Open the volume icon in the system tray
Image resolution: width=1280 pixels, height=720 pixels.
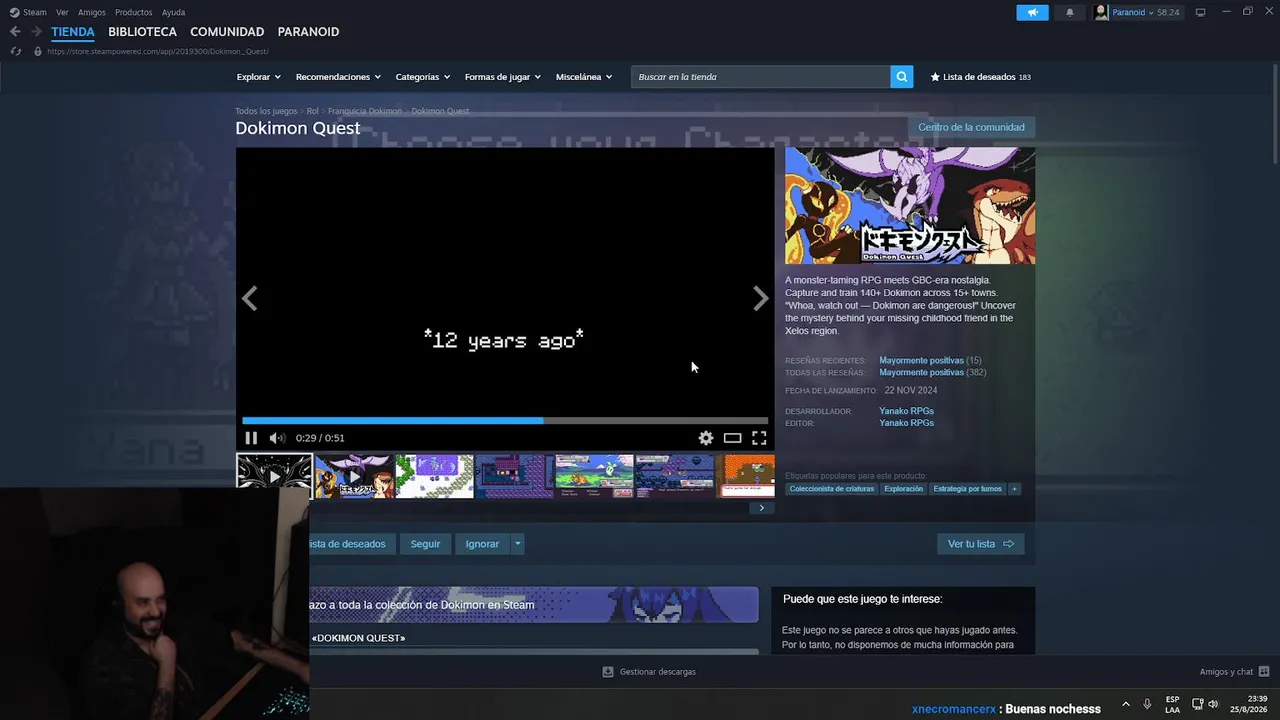(x=1213, y=704)
